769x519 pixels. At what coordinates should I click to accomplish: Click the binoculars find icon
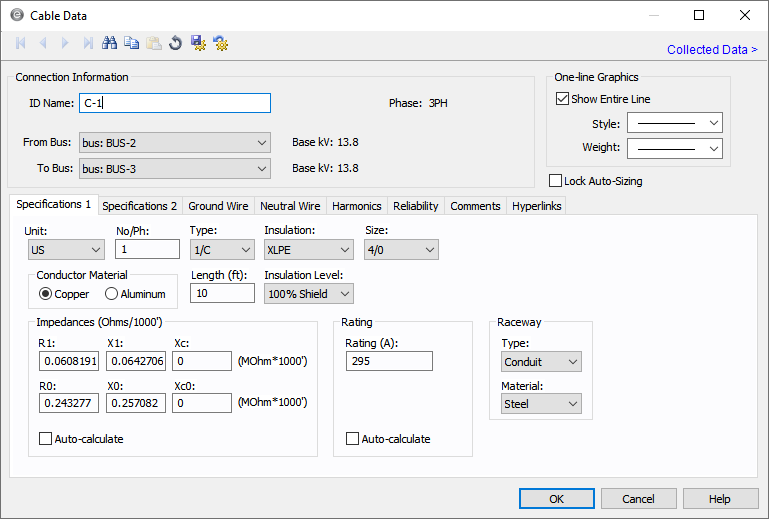click(x=110, y=43)
